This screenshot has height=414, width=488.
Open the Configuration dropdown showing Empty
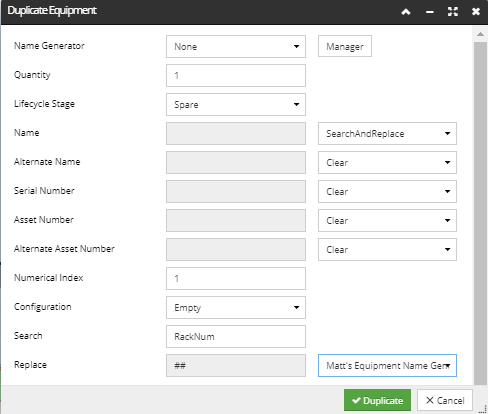pyautogui.click(x=236, y=308)
